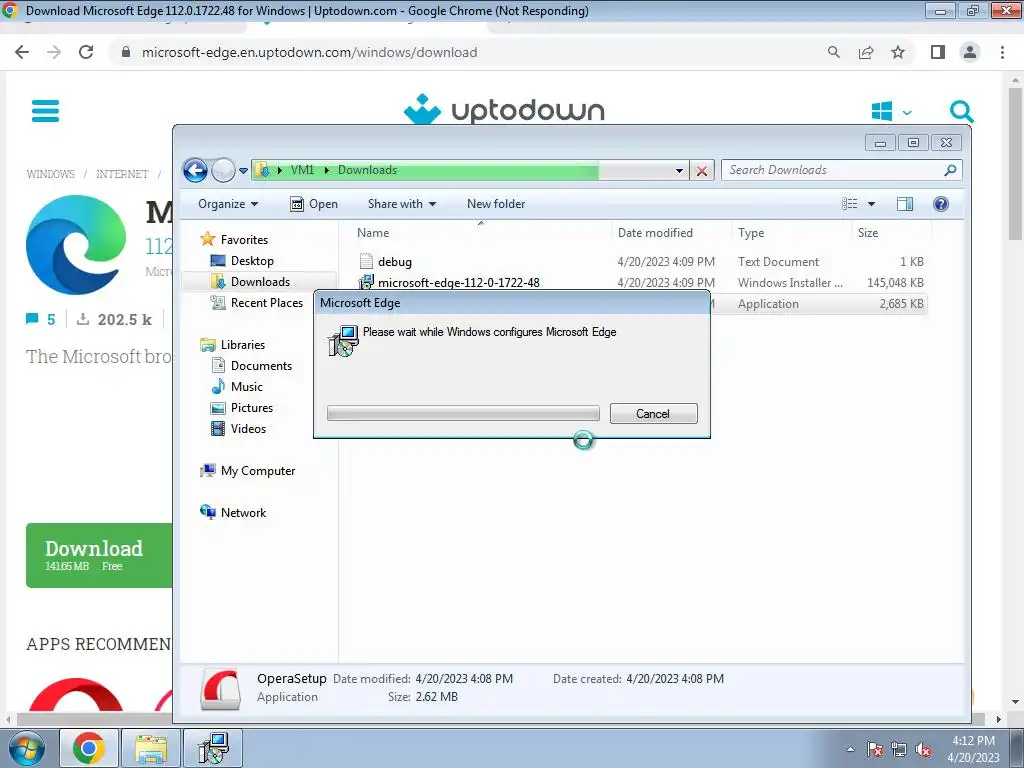This screenshot has width=1024, height=768.
Task: Select My Computer in navigation pane
Action: [x=257, y=471]
